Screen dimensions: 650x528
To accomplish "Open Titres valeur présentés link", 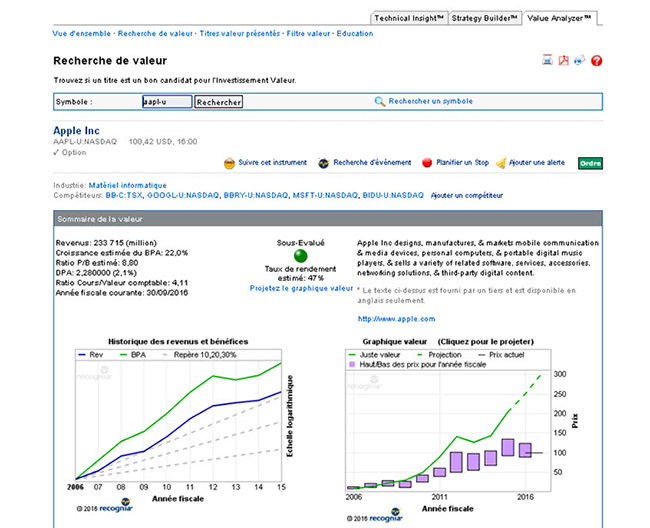I will [240, 34].
